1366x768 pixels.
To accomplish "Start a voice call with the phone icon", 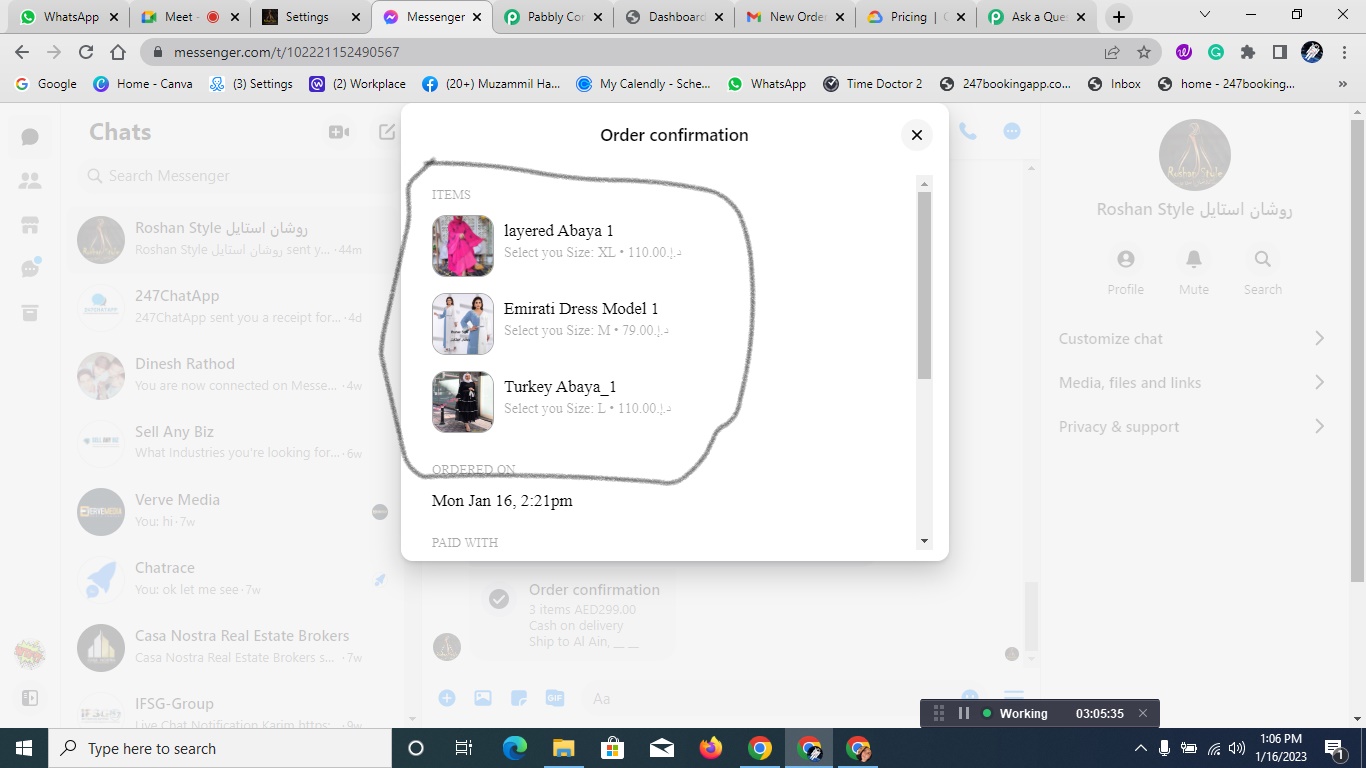I will click(968, 131).
